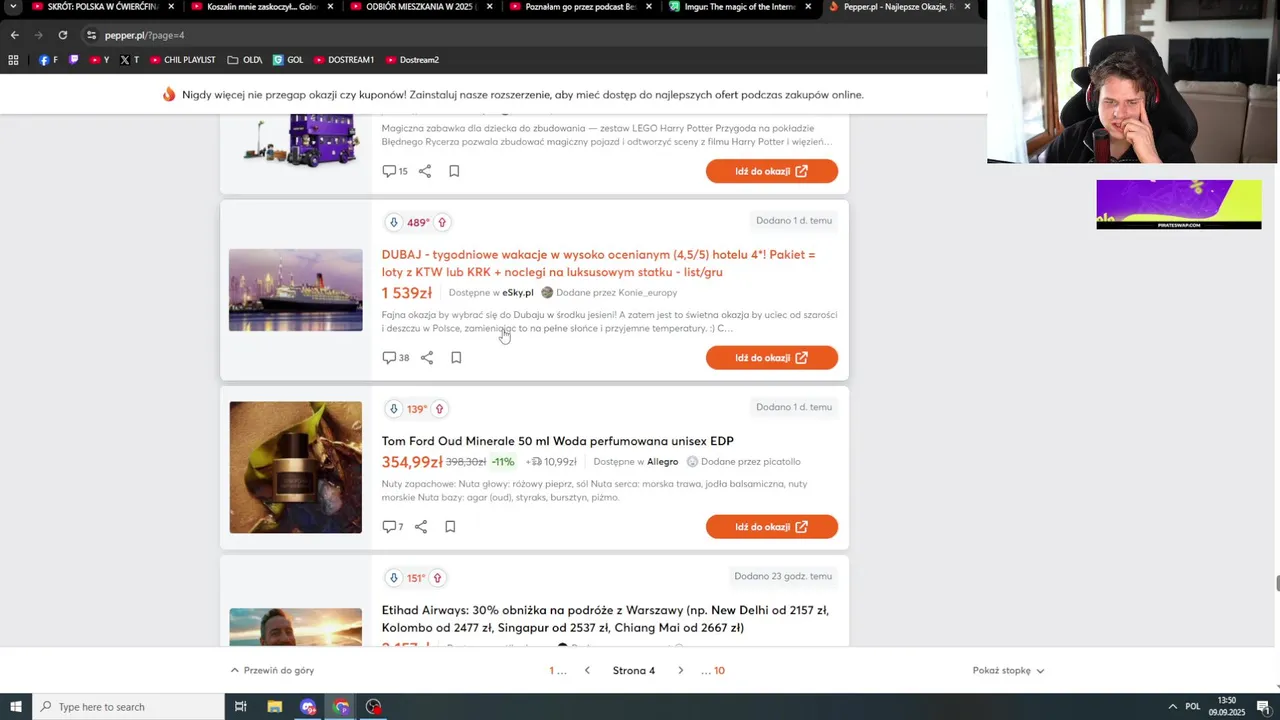Click 'Idź do okazji' for Tom Ford perfume
1280x720 pixels.
point(772,527)
